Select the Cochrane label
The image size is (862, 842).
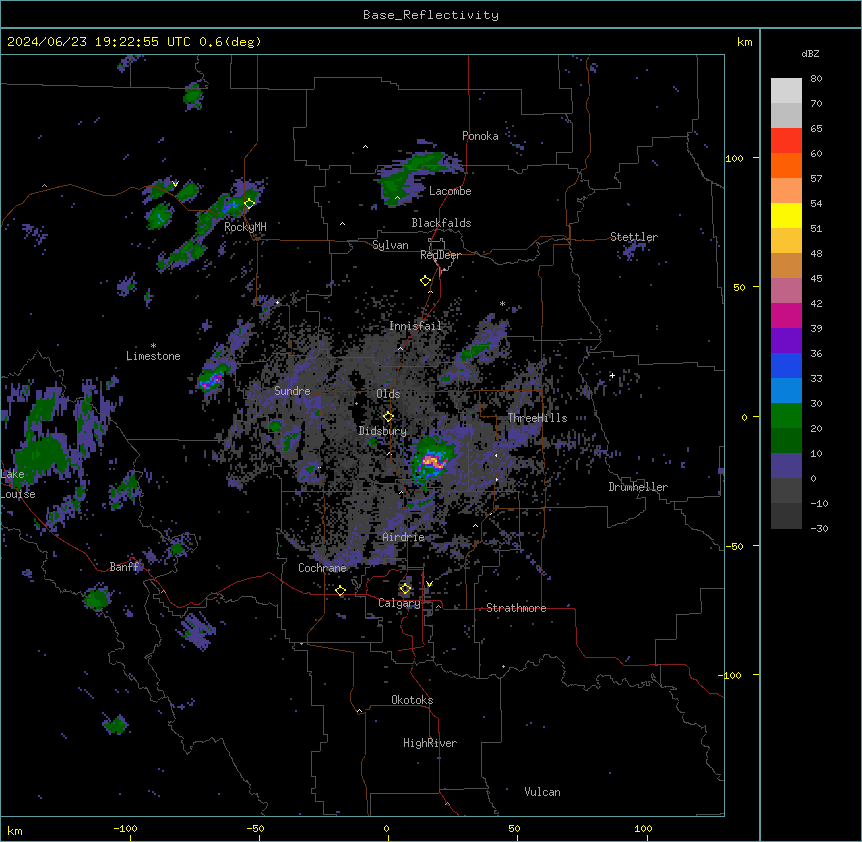[322, 568]
